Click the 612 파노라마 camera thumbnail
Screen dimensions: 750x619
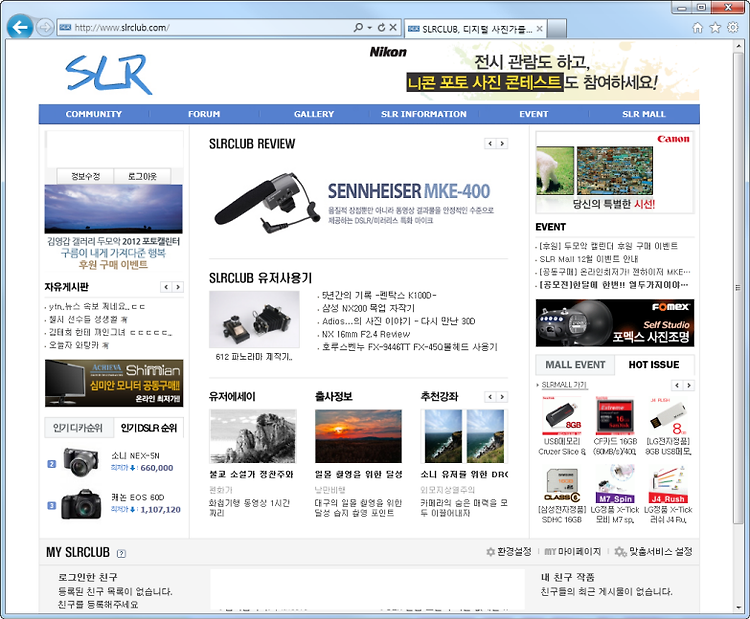[x=254, y=319]
